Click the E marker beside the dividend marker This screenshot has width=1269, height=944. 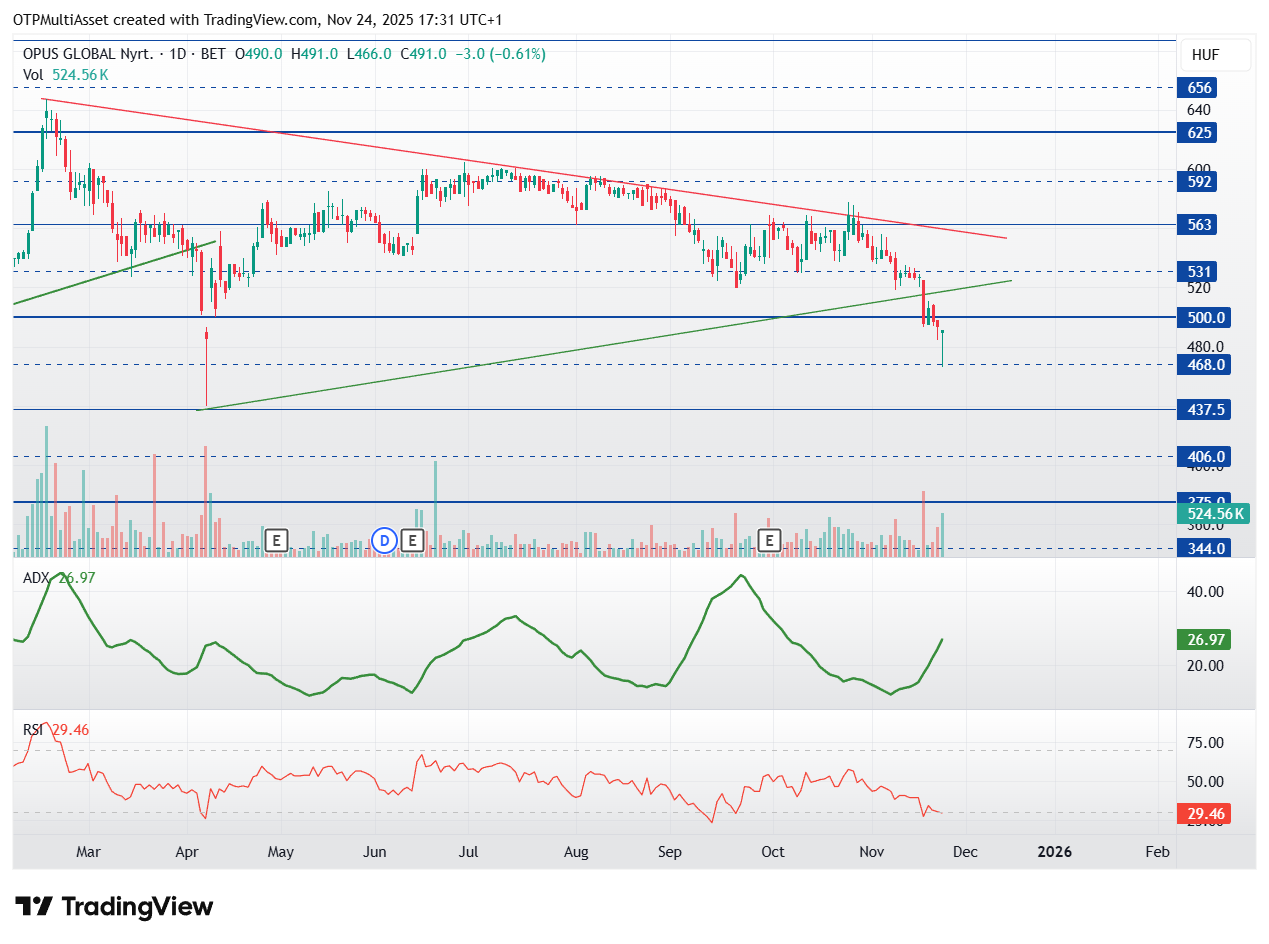(412, 541)
